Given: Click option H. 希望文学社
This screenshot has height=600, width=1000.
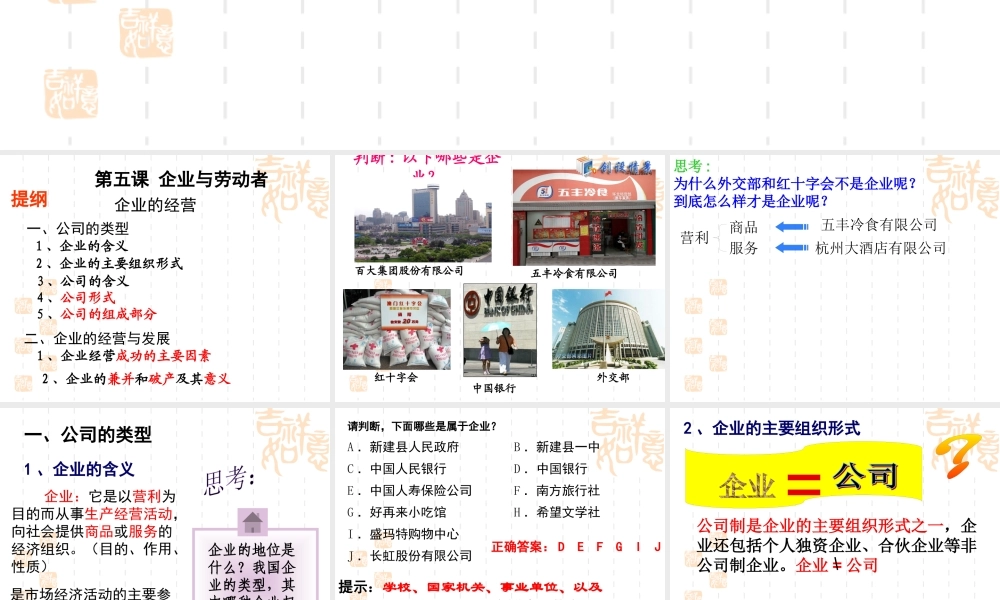Looking at the screenshot, I should coord(557,512).
